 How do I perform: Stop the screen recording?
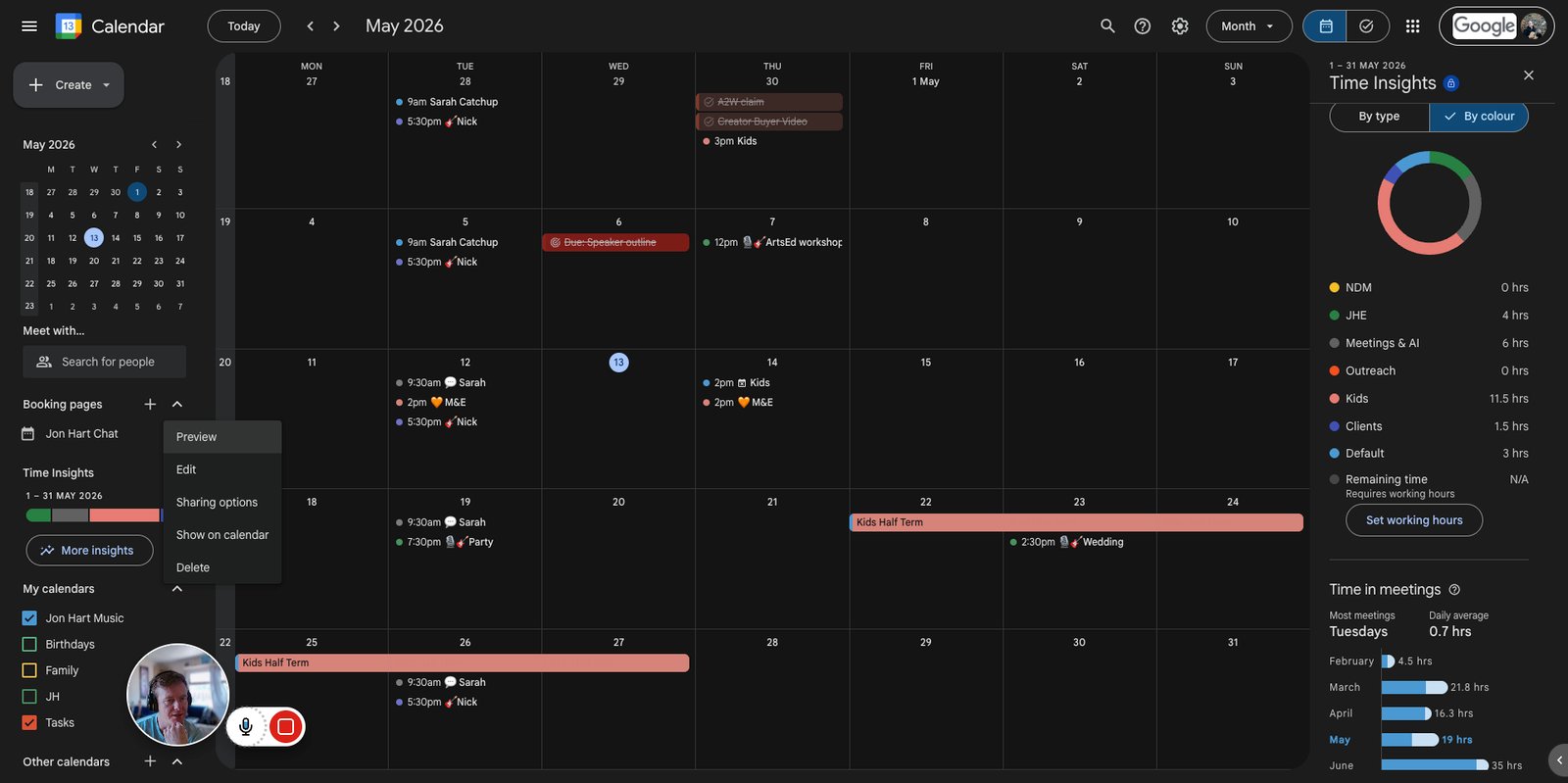click(x=286, y=726)
